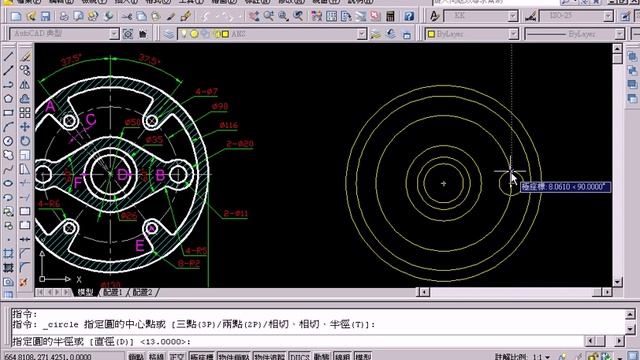Image resolution: width=640 pixels, height=360 pixels.
Task: Select the Polygon tool
Action: coord(8,99)
